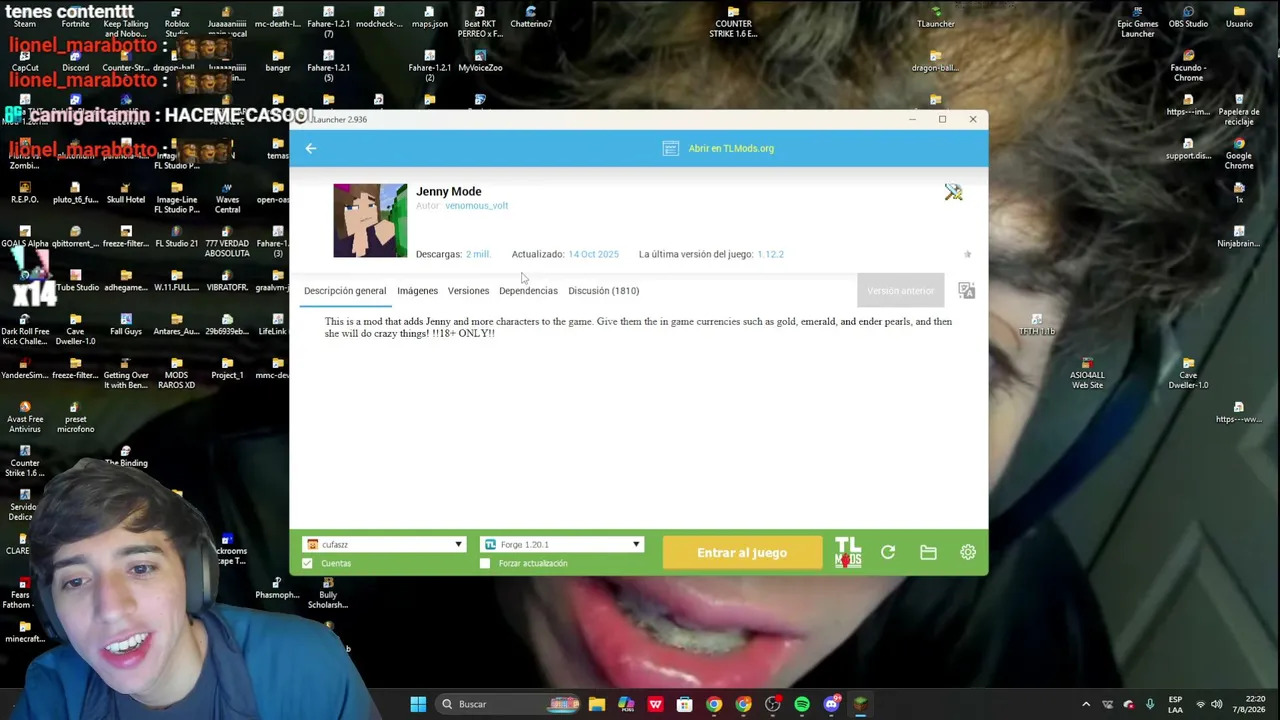The width and height of the screenshot is (1280, 720).
Task: Open the launcher settings gear
Action: coord(968,553)
